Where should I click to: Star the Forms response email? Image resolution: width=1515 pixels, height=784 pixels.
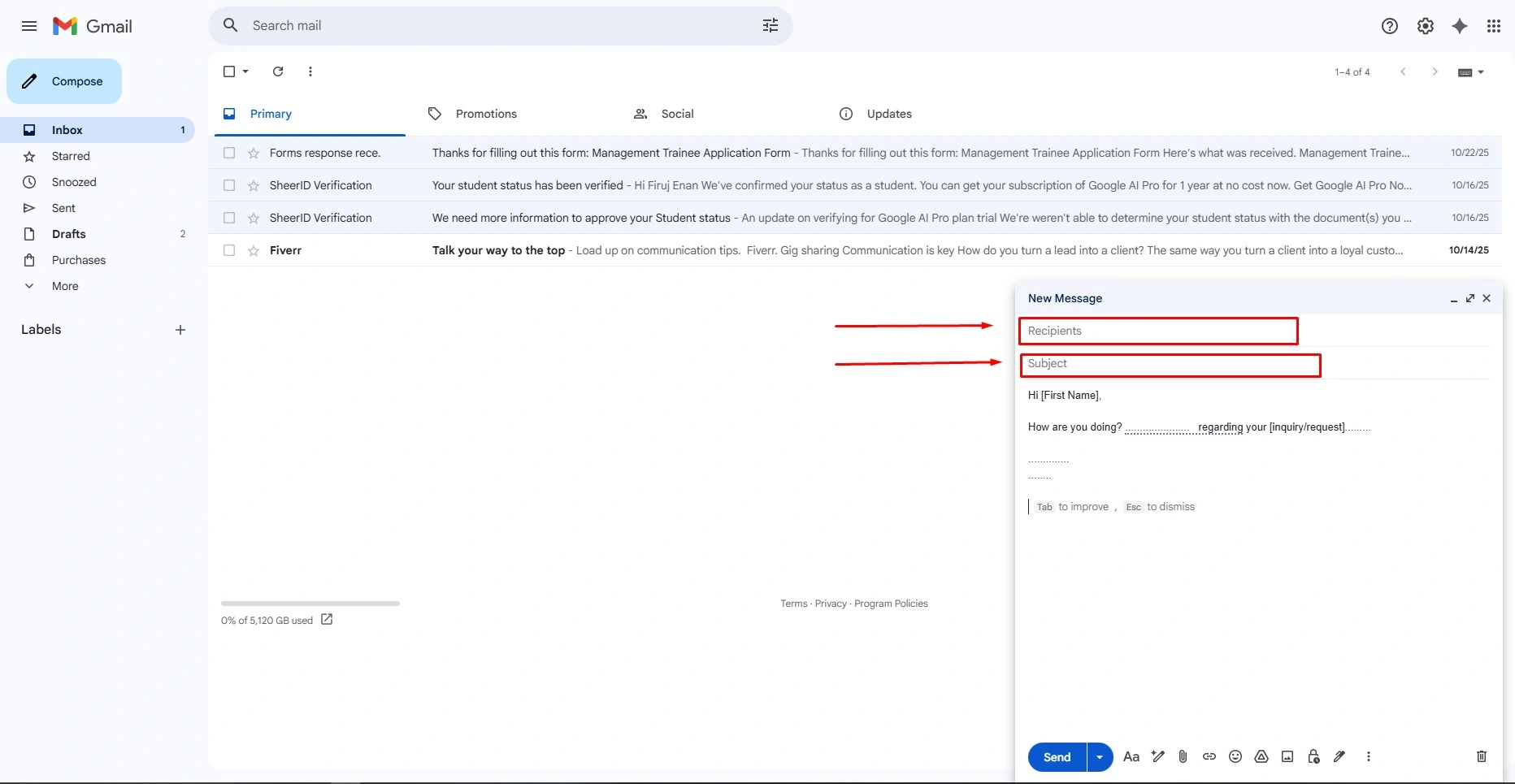254,153
